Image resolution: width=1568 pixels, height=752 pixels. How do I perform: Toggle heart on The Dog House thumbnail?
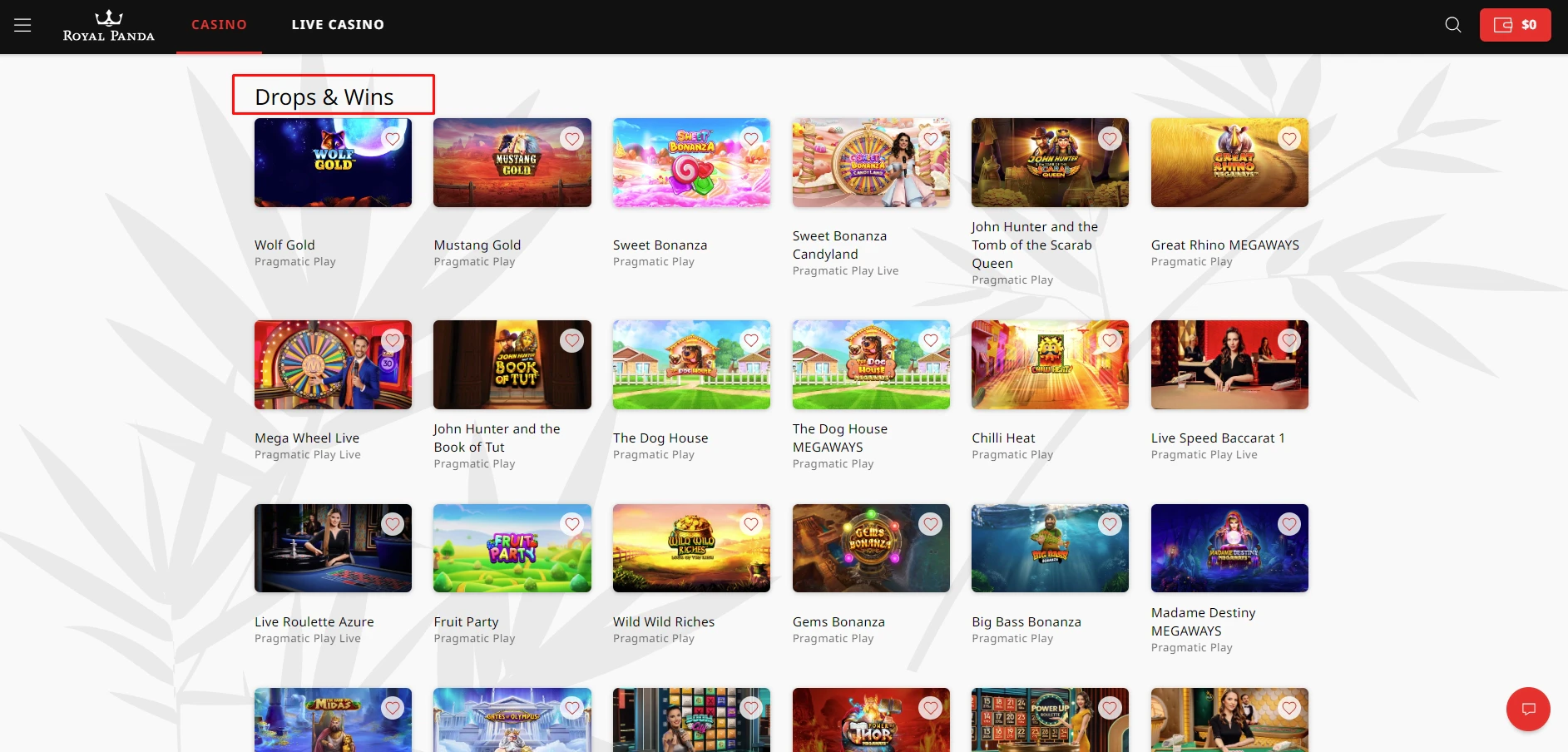point(751,340)
